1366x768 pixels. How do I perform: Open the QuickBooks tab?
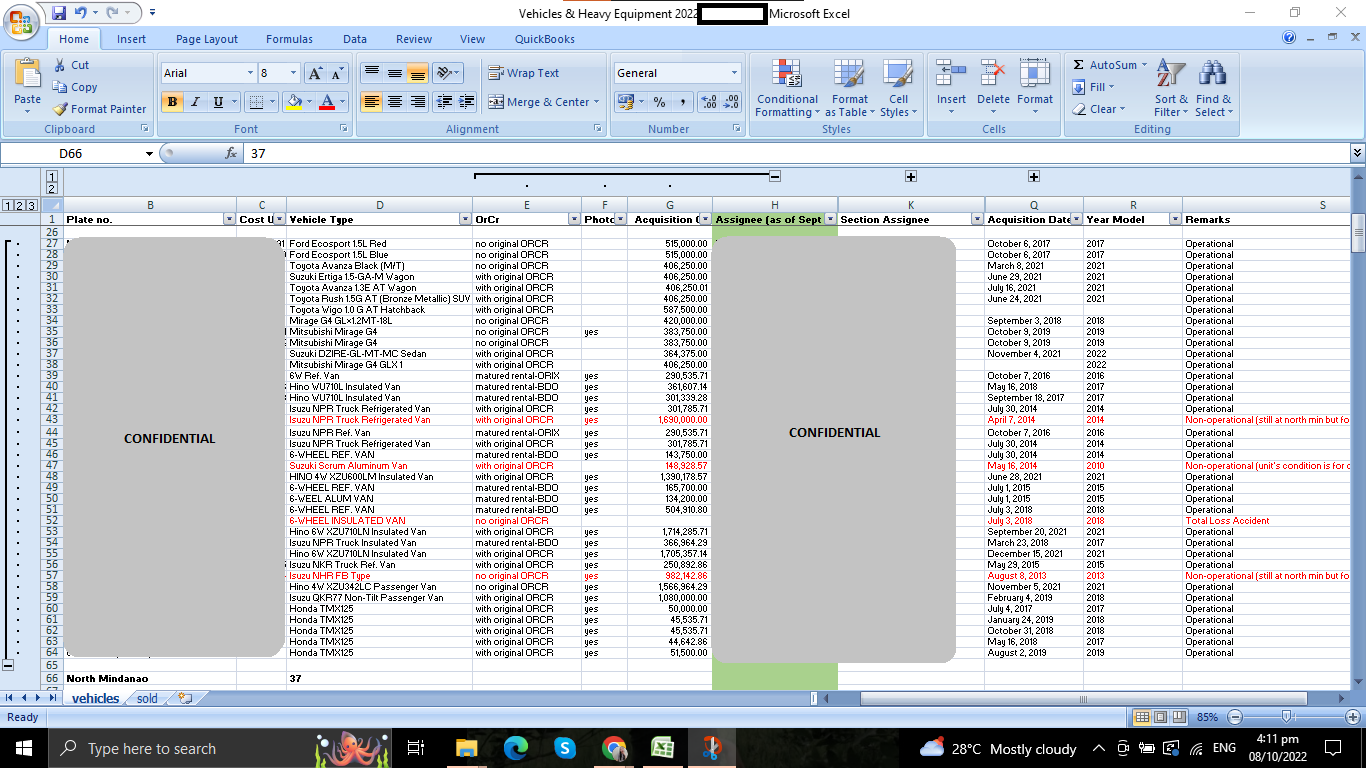pyautogui.click(x=545, y=39)
